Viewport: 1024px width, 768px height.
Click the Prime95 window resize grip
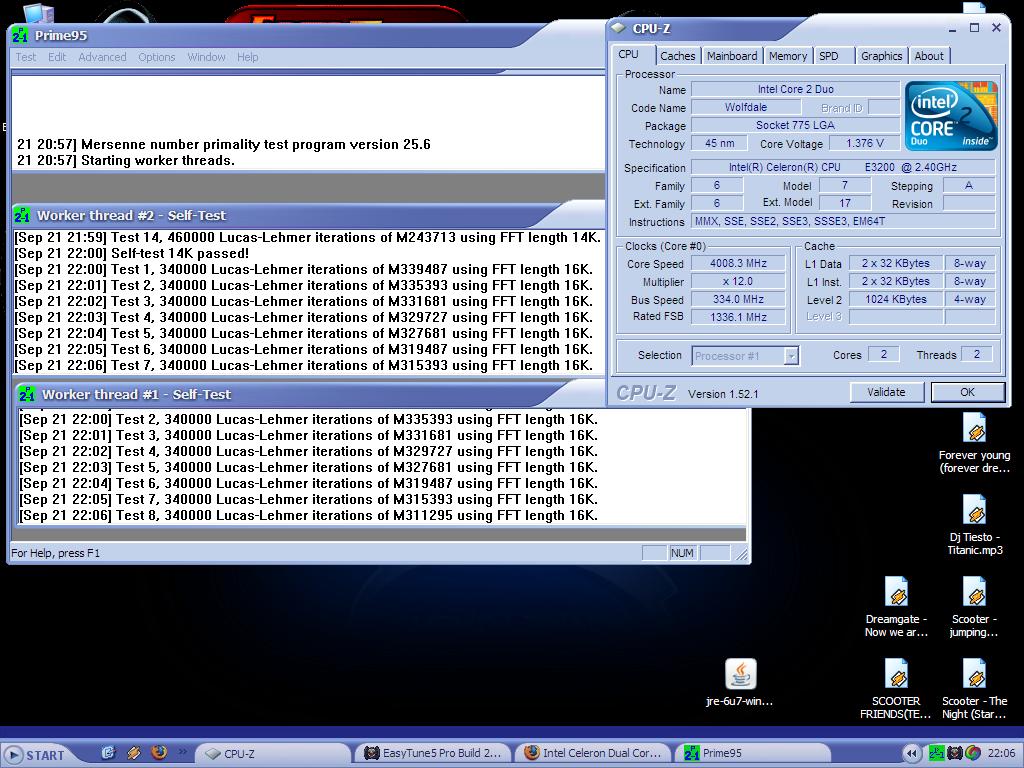[742, 554]
